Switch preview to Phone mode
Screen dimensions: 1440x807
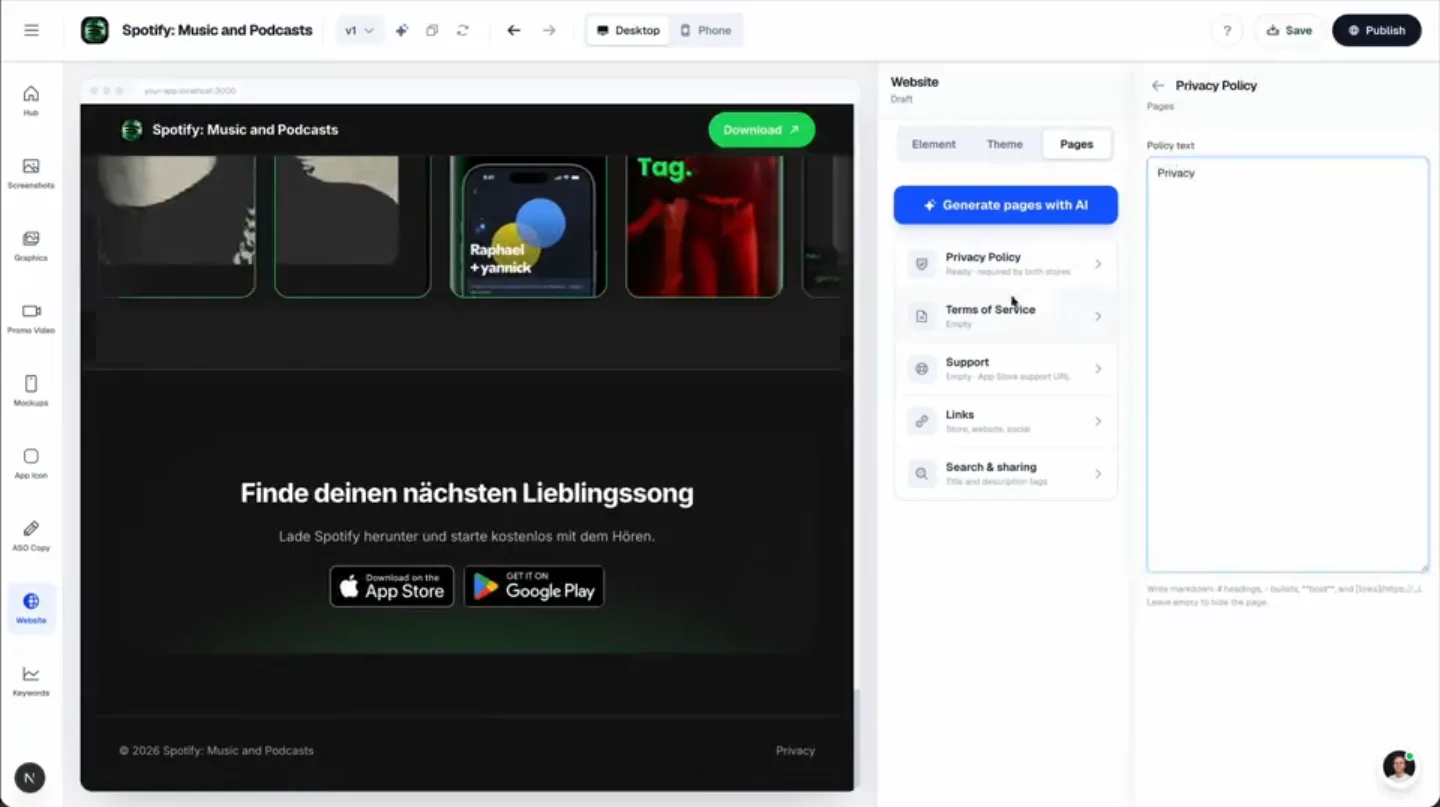pos(706,30)
